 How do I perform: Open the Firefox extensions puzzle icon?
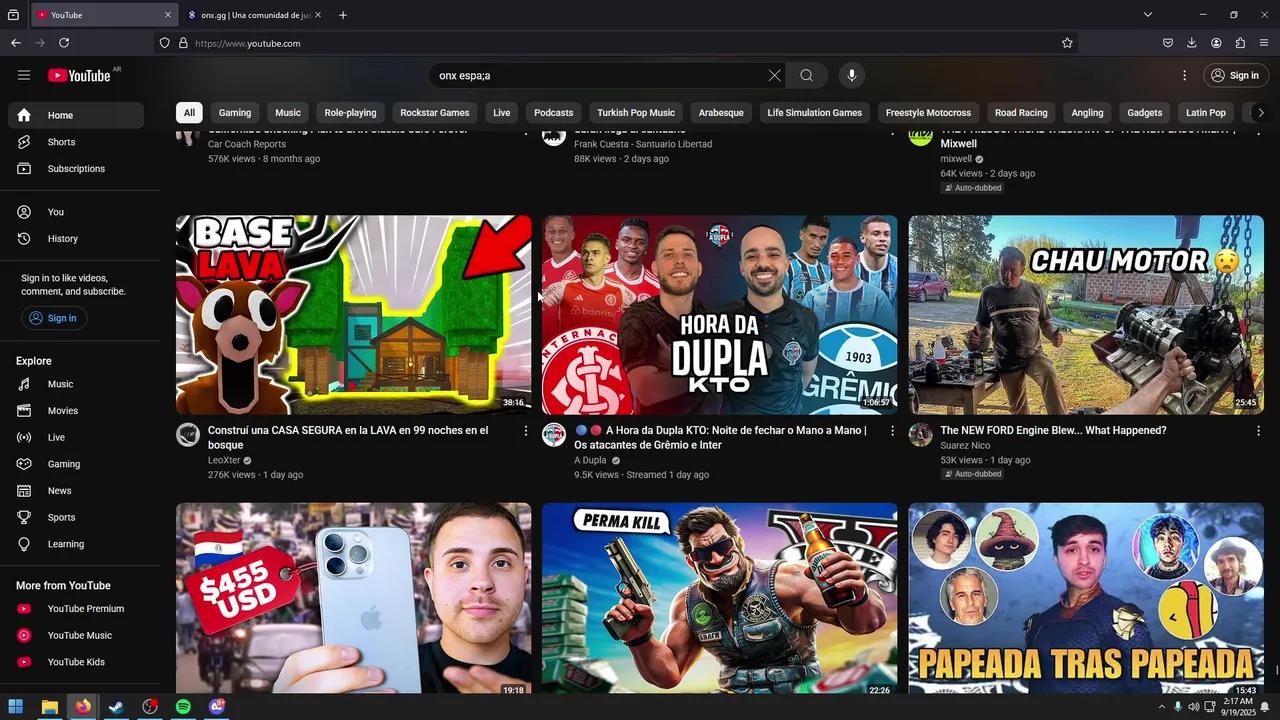(1240, 43)
